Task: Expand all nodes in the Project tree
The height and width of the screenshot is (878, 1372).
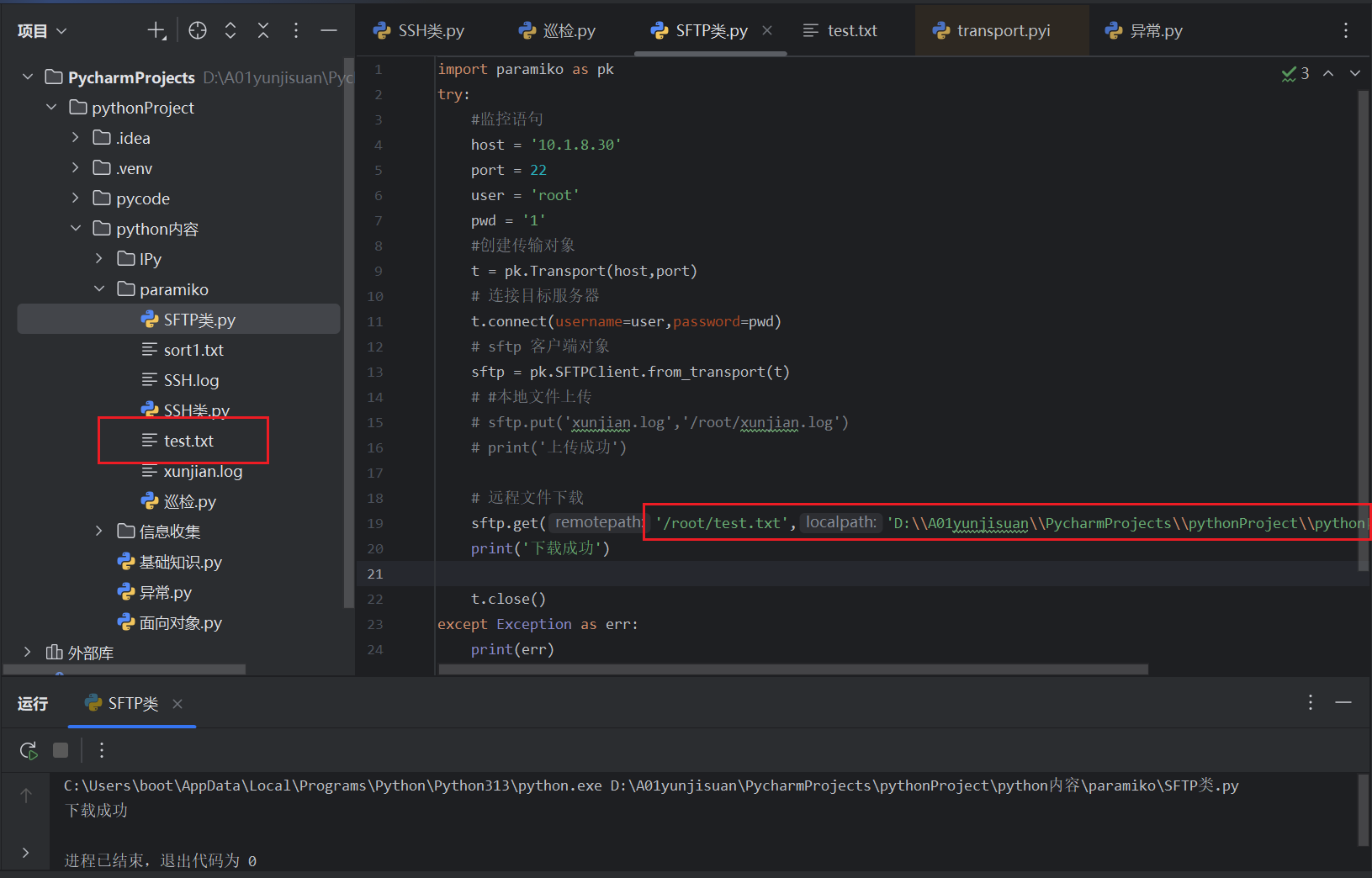Action: (230, 30)
